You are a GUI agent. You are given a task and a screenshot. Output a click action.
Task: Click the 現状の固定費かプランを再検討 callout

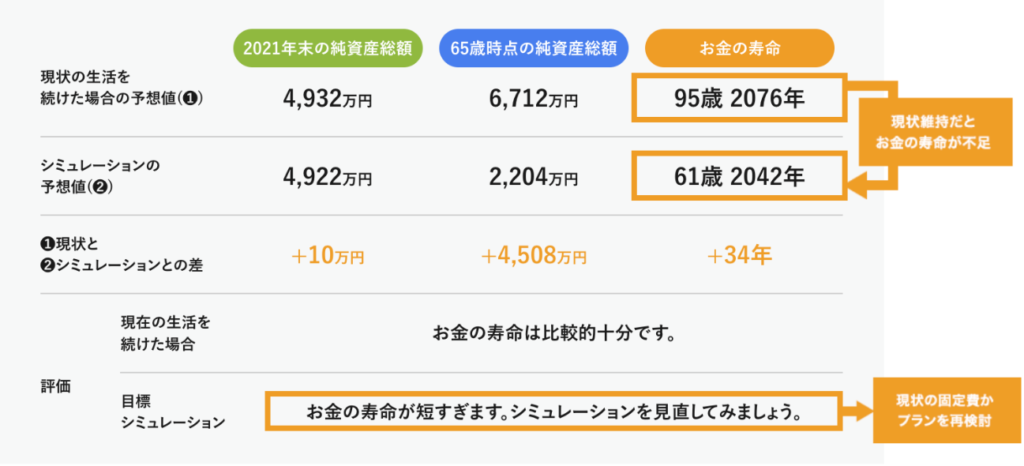[x=947, y=410]
